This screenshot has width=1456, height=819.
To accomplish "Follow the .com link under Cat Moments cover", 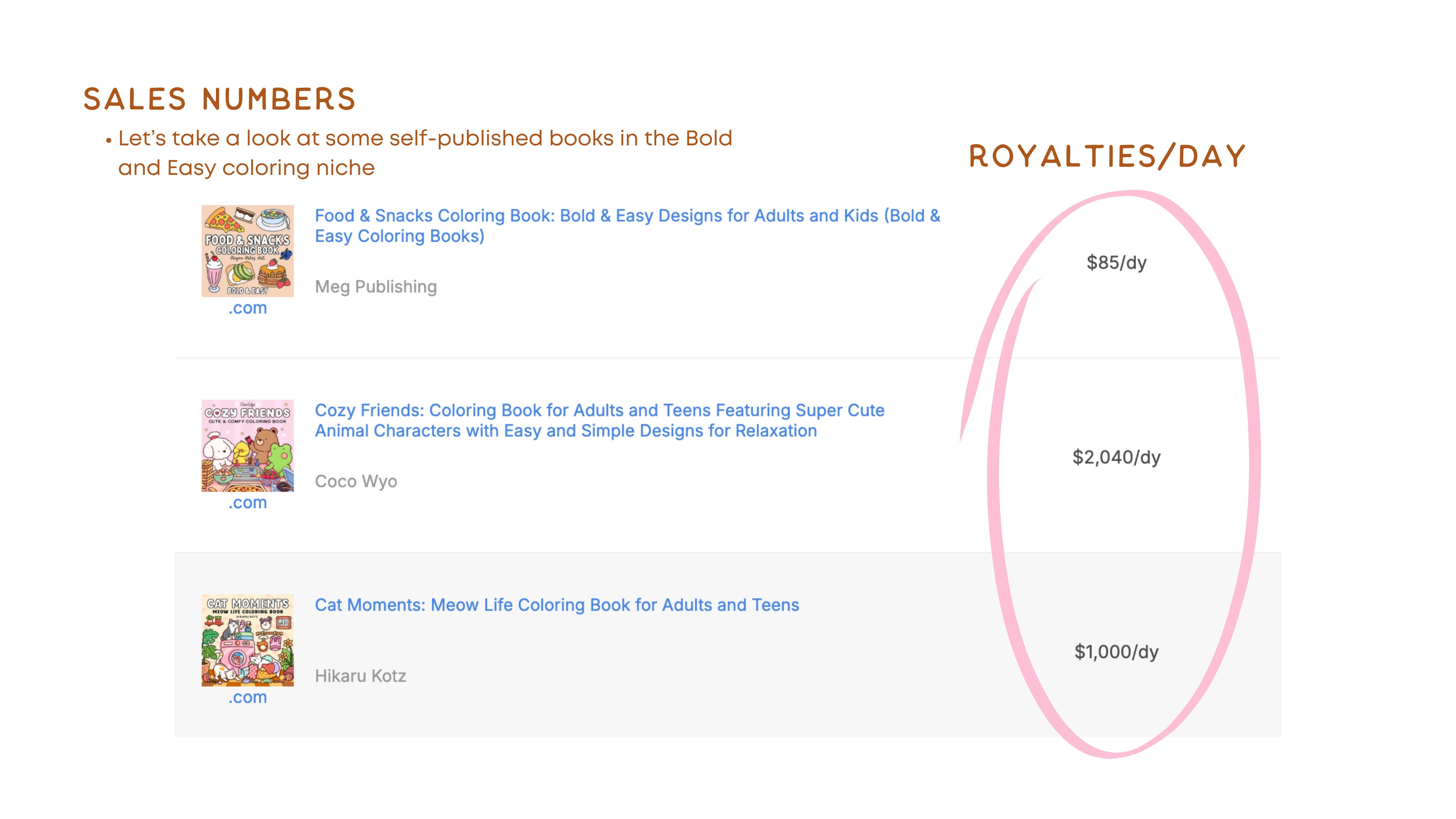I will [247, 697].
